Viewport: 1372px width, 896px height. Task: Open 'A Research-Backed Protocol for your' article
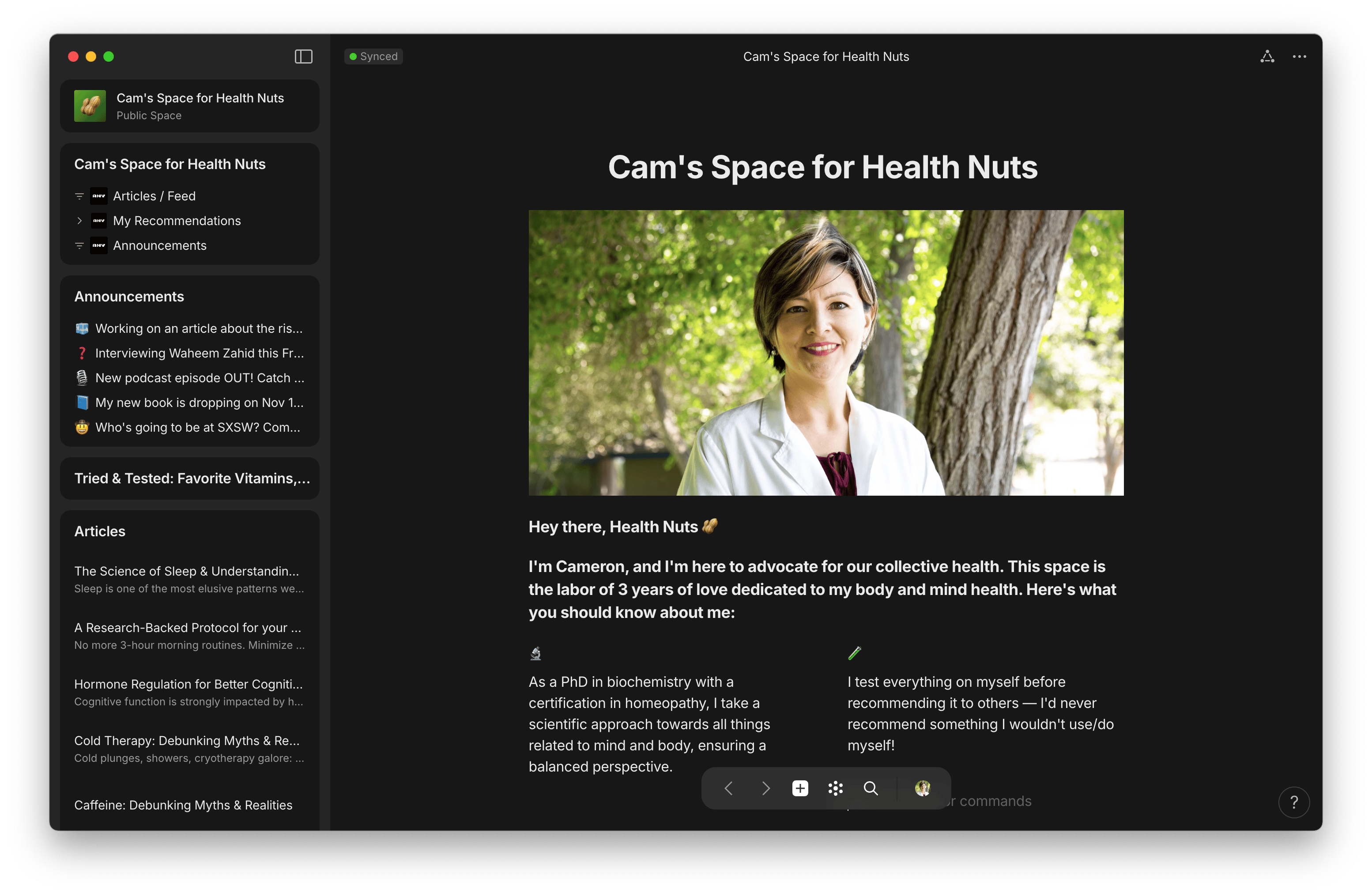(x=189, y=636)
